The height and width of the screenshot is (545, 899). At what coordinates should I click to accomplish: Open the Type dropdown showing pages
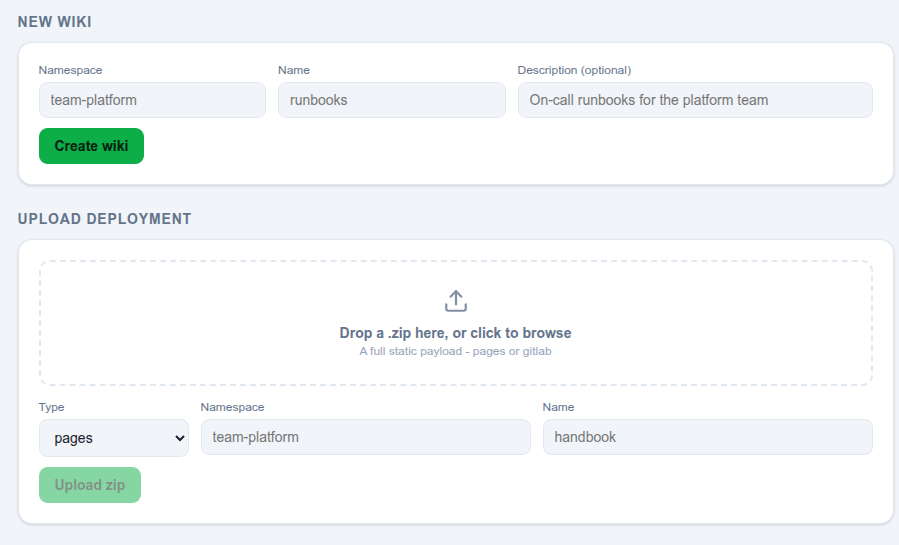tap(114, 438)
